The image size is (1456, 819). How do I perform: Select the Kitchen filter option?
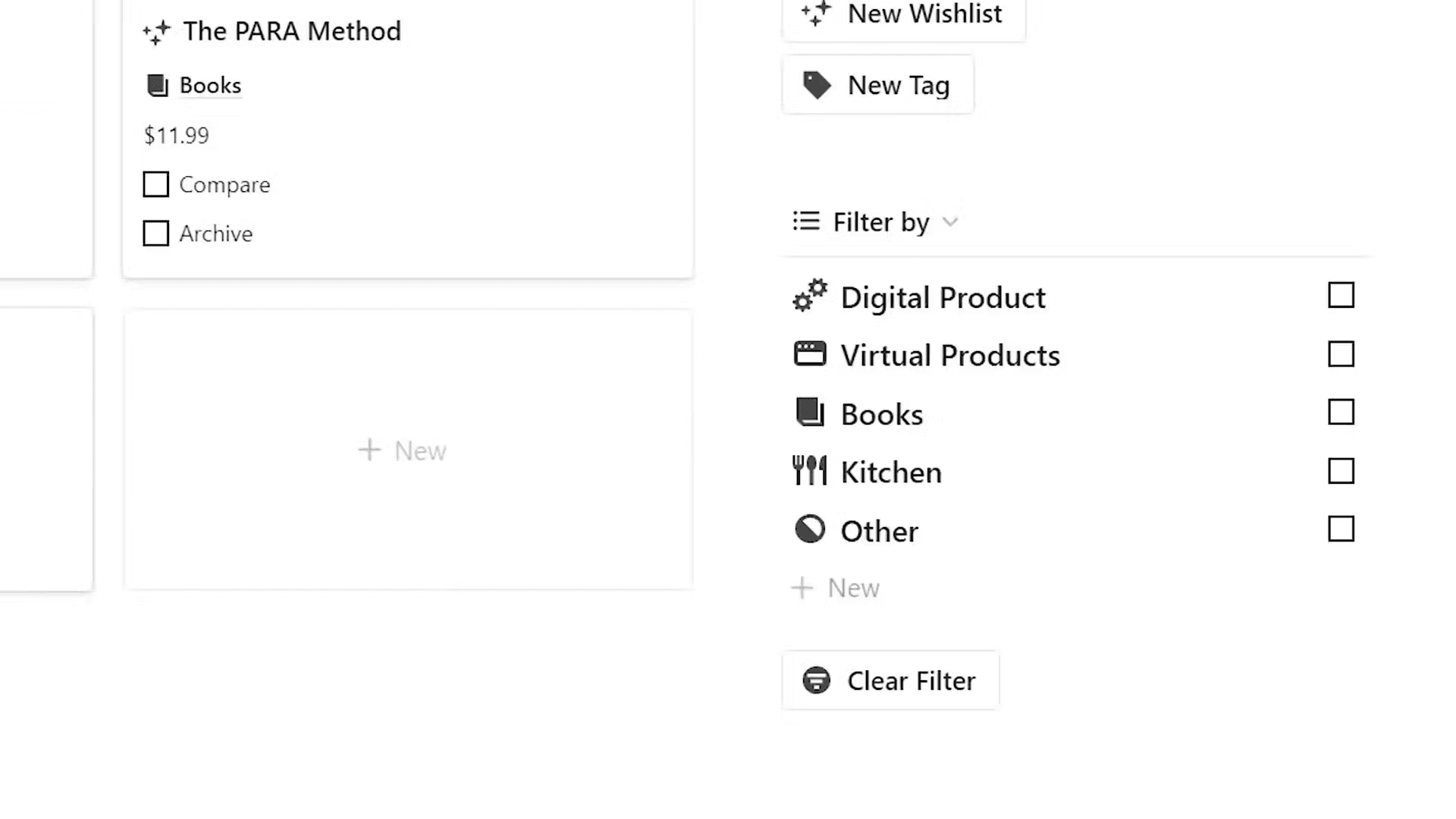1341,471
